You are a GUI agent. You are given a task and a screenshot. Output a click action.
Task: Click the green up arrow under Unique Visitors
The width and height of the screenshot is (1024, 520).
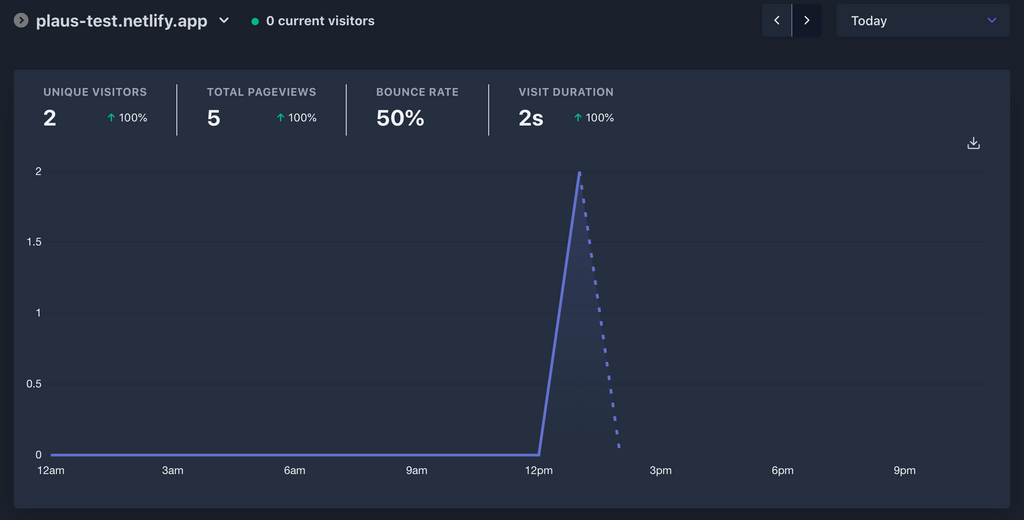pos(111,118)
